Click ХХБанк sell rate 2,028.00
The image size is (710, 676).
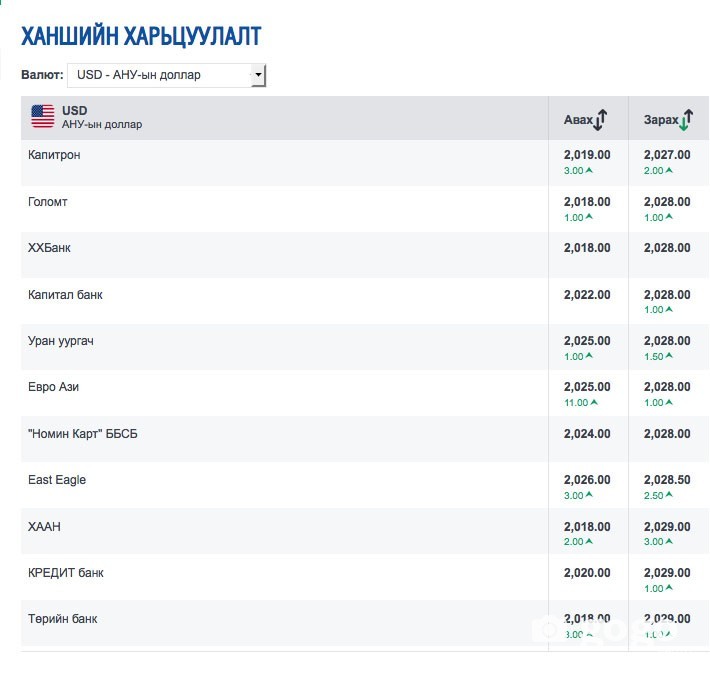(x=667, y=248)
